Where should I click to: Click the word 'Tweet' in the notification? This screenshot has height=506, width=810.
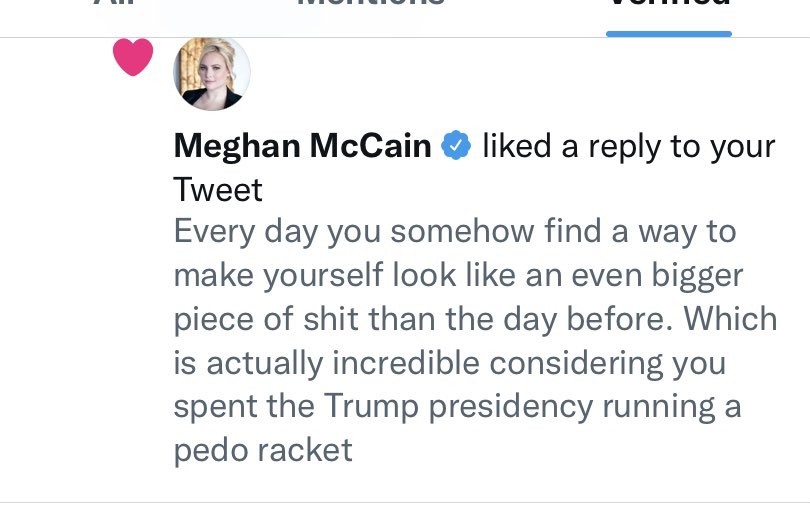tap(218, 189)
